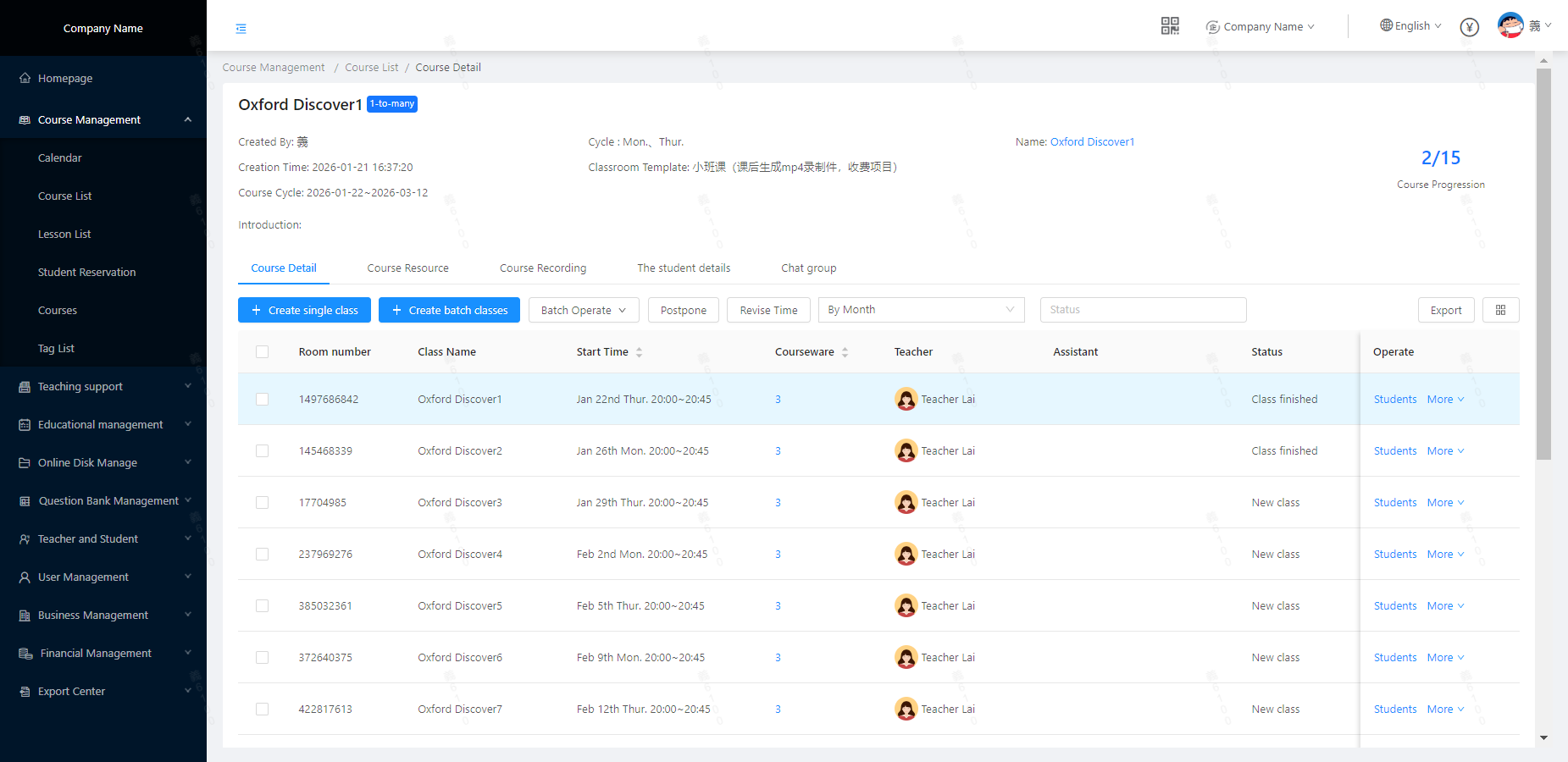Collapse the sidebar with the menu fold icon
This screenshot has height=762, width=1568.
coord(241,29)
